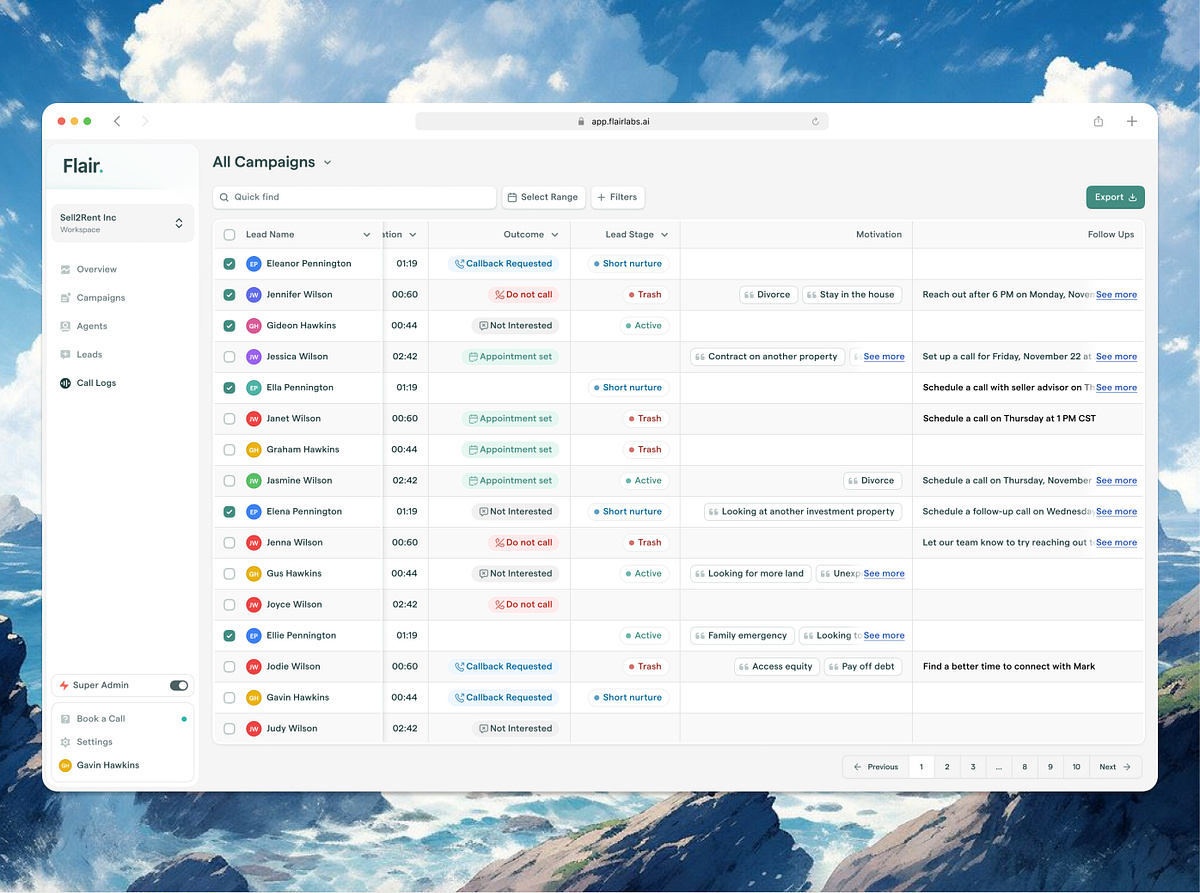Click See more in Jennifer Wilson's Follow Ups
Viewport: 1200px width, 893px height.
pyautogui.click(x=1116, y=295)
